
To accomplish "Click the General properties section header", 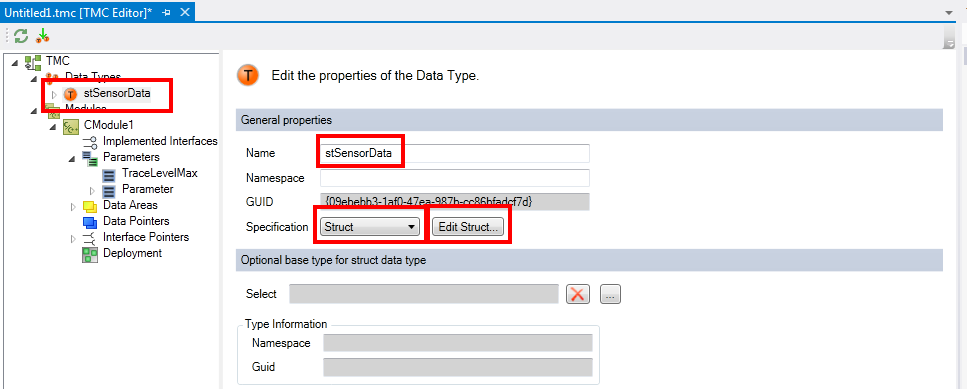I will [x=589, y=120].
